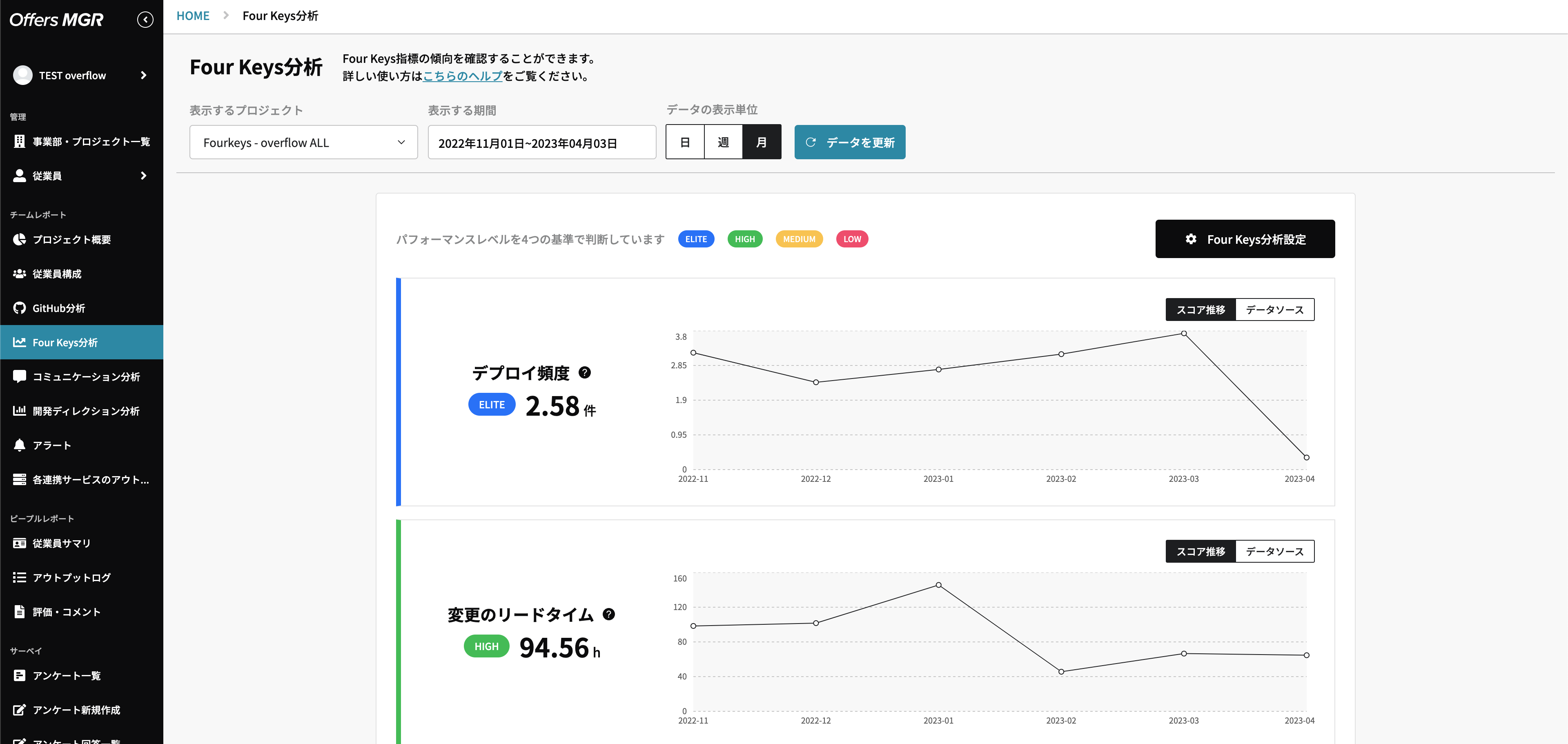Switch デプロイ頻度 card to データソース

[x=1274, y=309]
